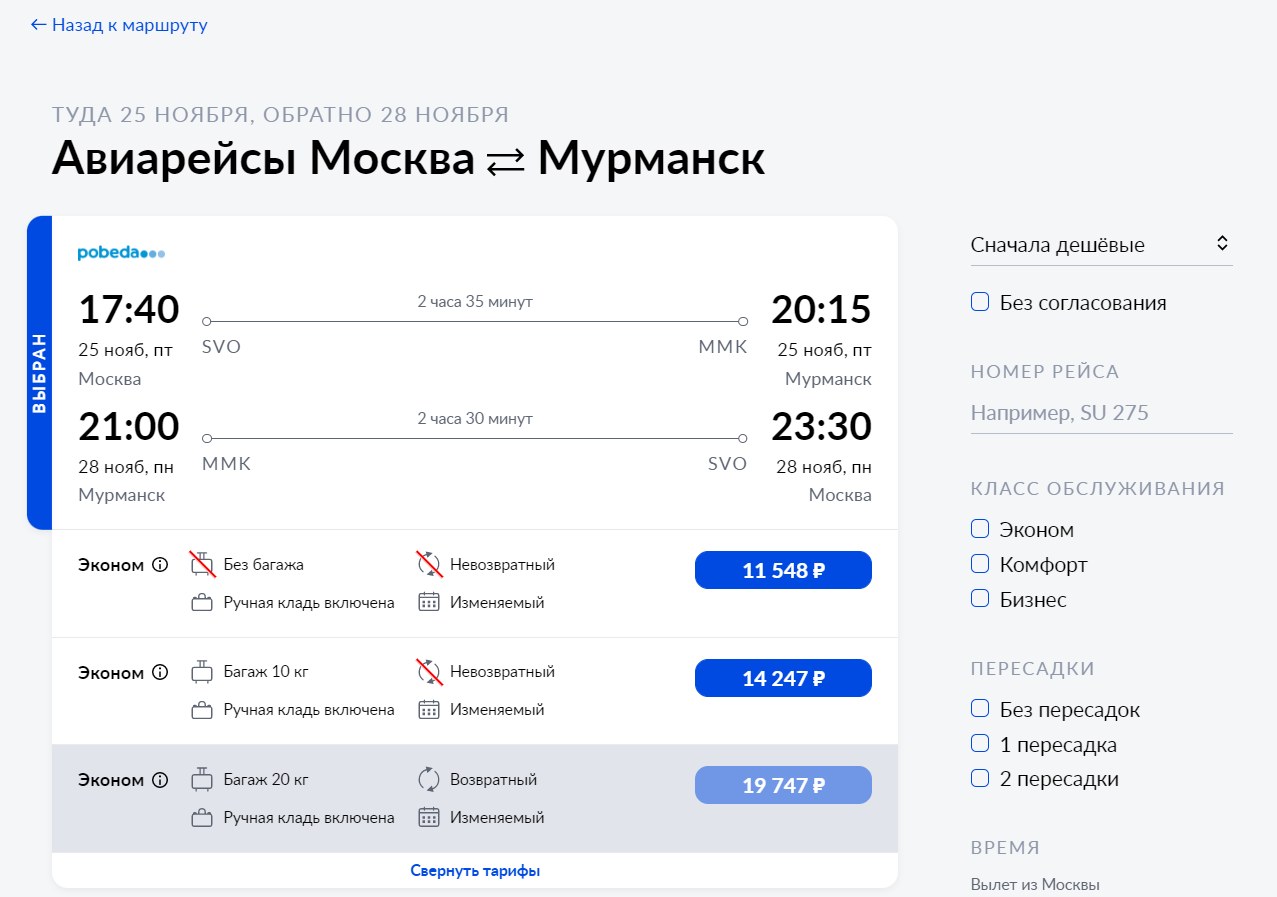Open info icon for 14 247 ₽ Эконом fare
Viewport: 1277px width, 897px height.
(160, 673)
